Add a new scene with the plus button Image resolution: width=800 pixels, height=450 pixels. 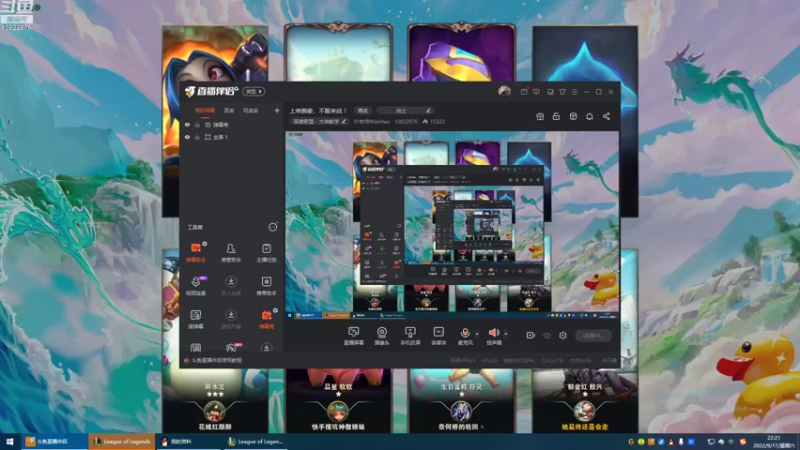277,110
